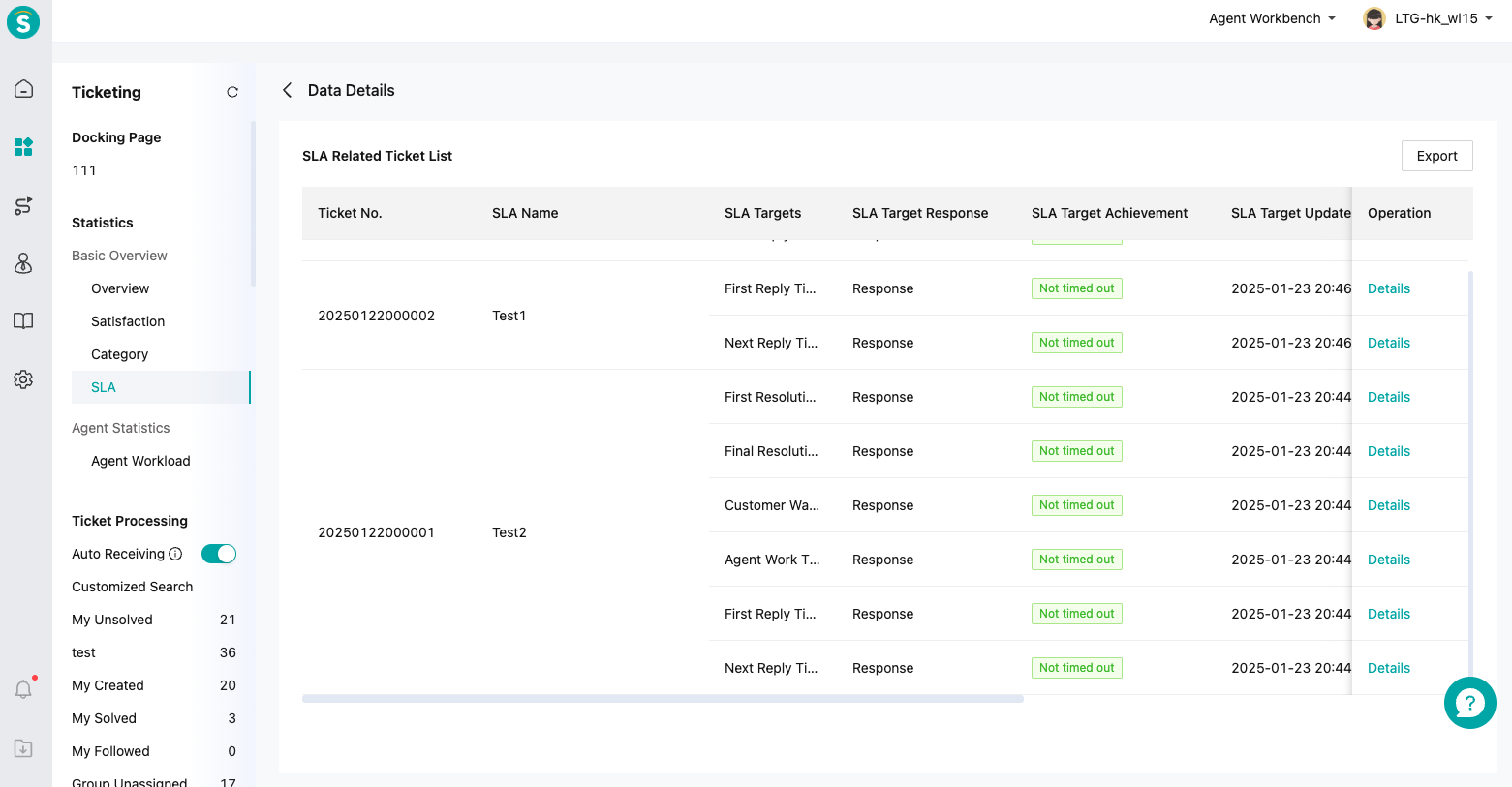Image resolution: width=1512 pixels, height=787 pixels.
Task: Click the Ticket No. column header
Action: [350, 213]
